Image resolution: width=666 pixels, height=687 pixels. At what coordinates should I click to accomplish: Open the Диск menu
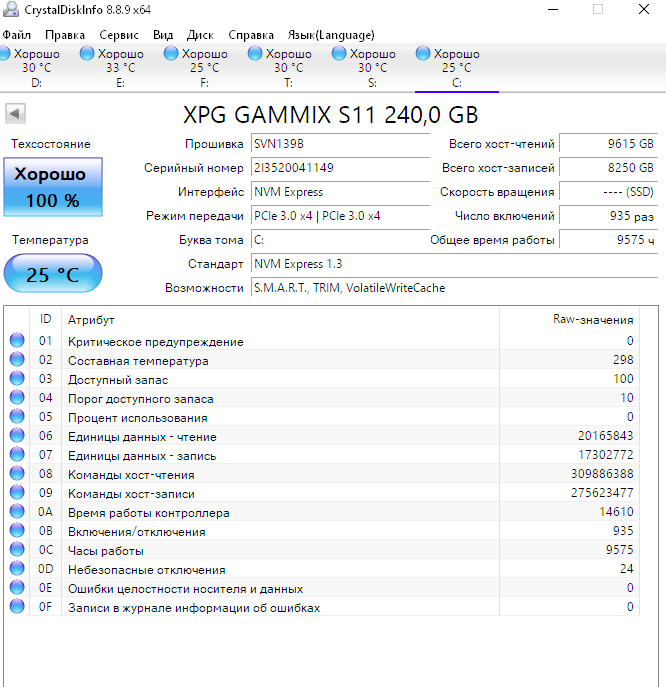200,35
